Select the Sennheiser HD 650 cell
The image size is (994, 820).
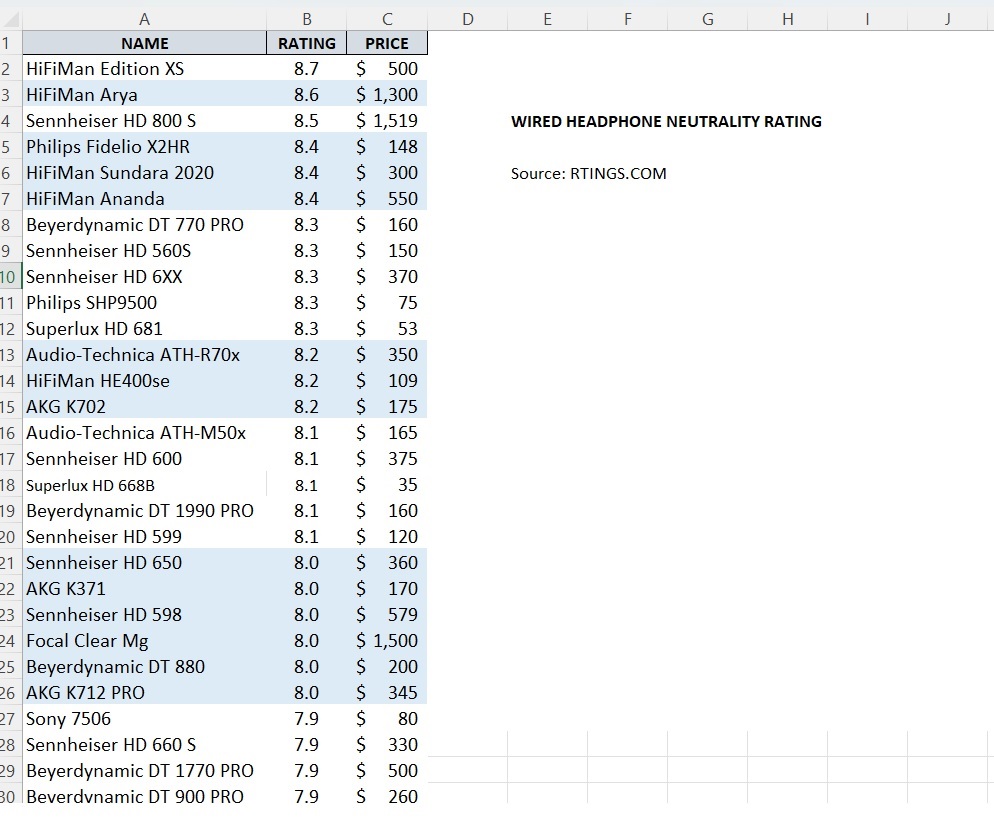pos(145,562)
